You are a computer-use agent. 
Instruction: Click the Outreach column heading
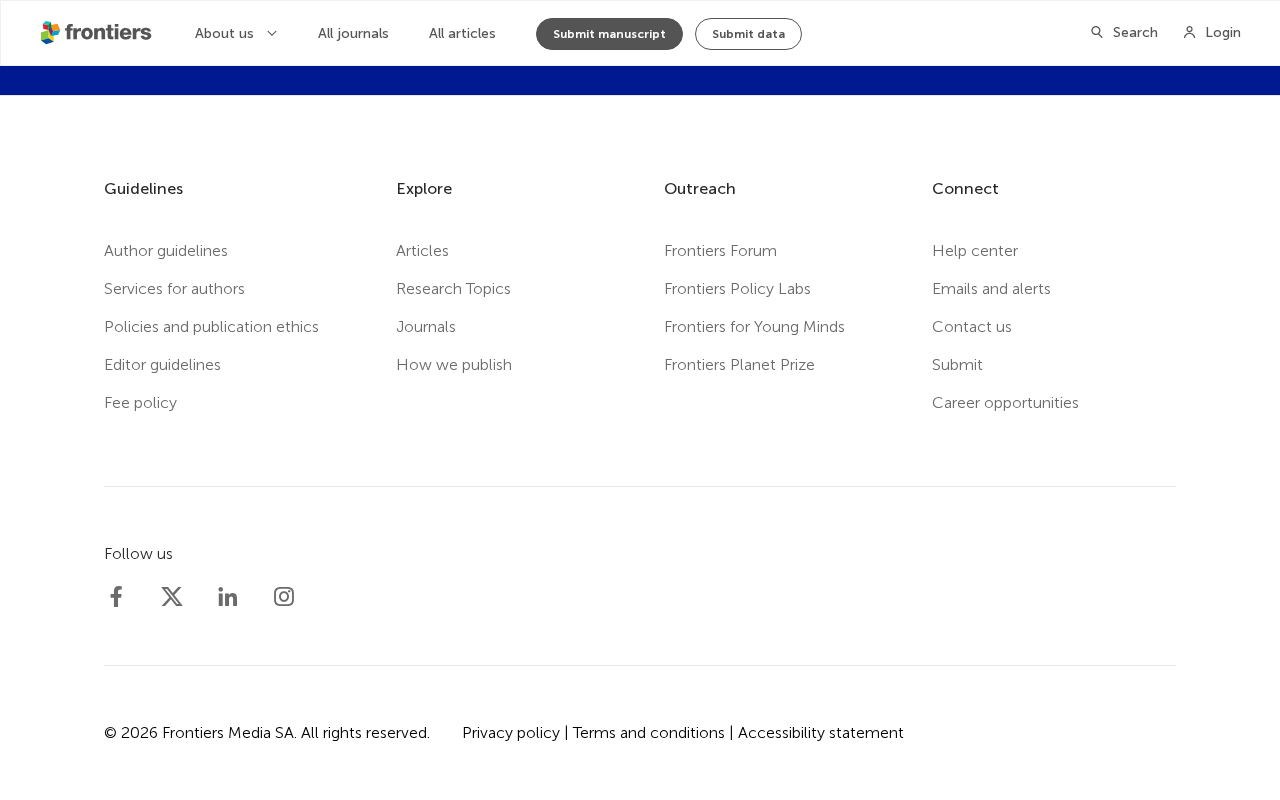(700, 189)
